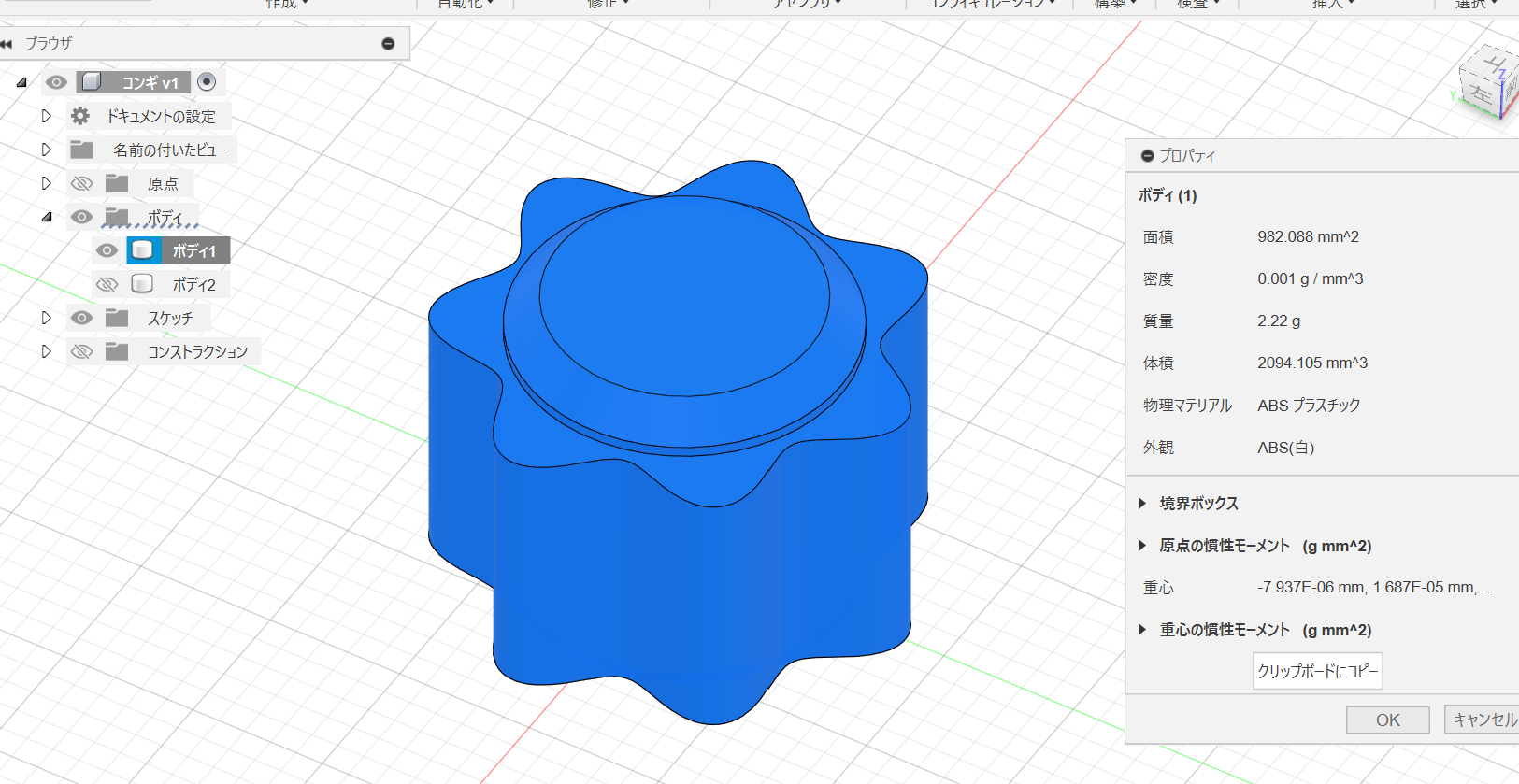Select ドキュメントの設定 in the browser tree
Screen dimensions: 1519x784
[x=161, y=117]
